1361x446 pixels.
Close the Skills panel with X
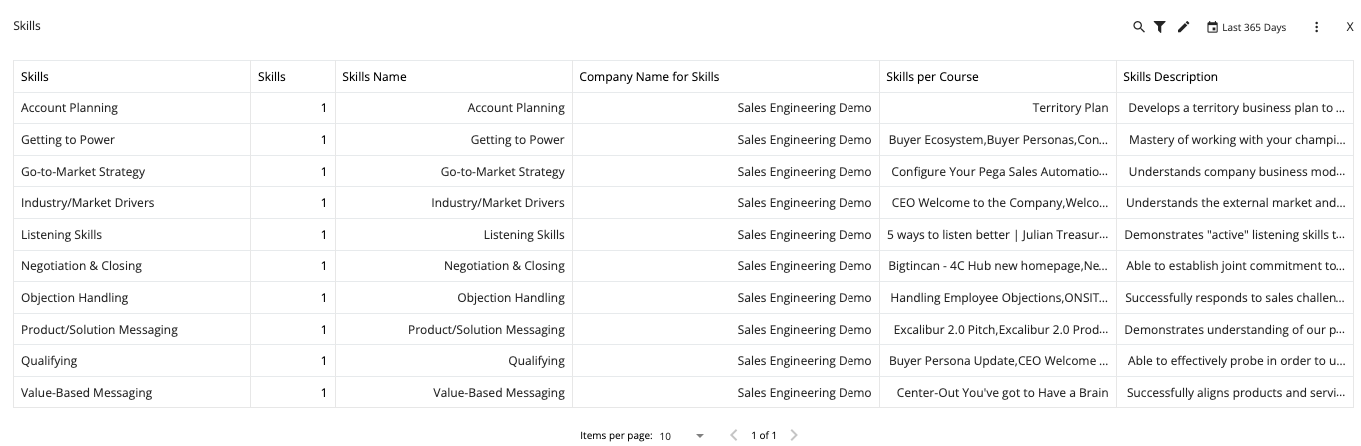tap(1350, 27)
